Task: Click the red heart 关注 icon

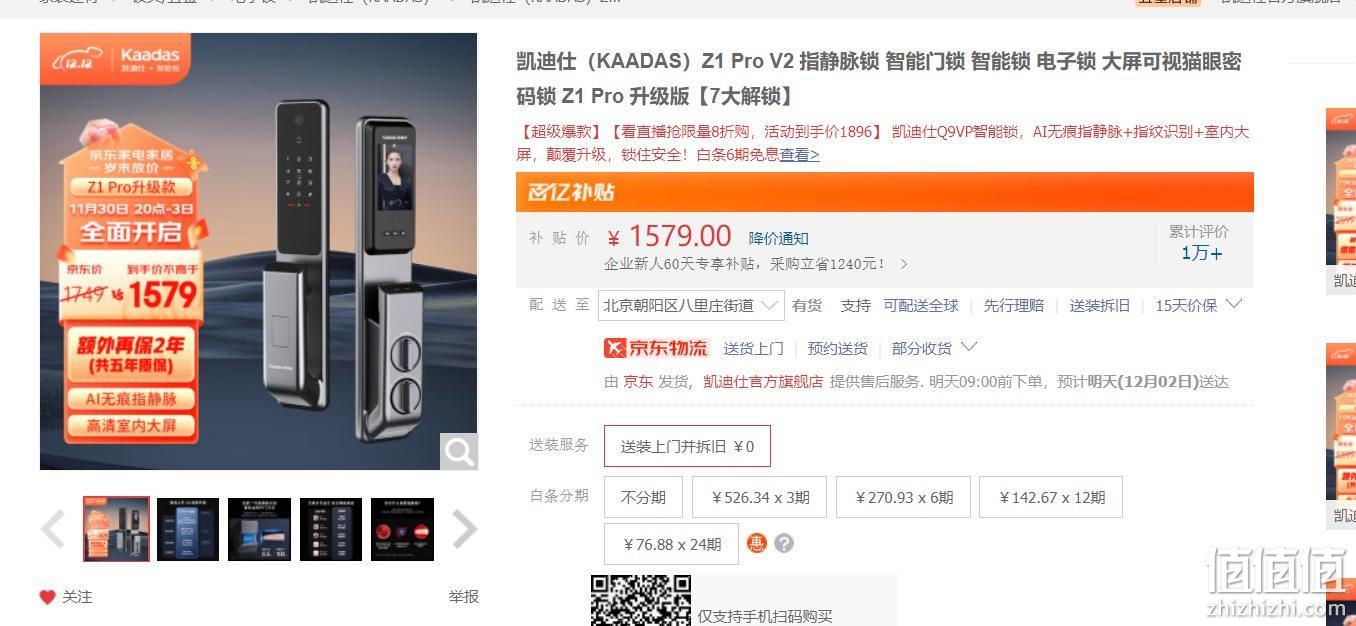Action: [x=47, y=597]
